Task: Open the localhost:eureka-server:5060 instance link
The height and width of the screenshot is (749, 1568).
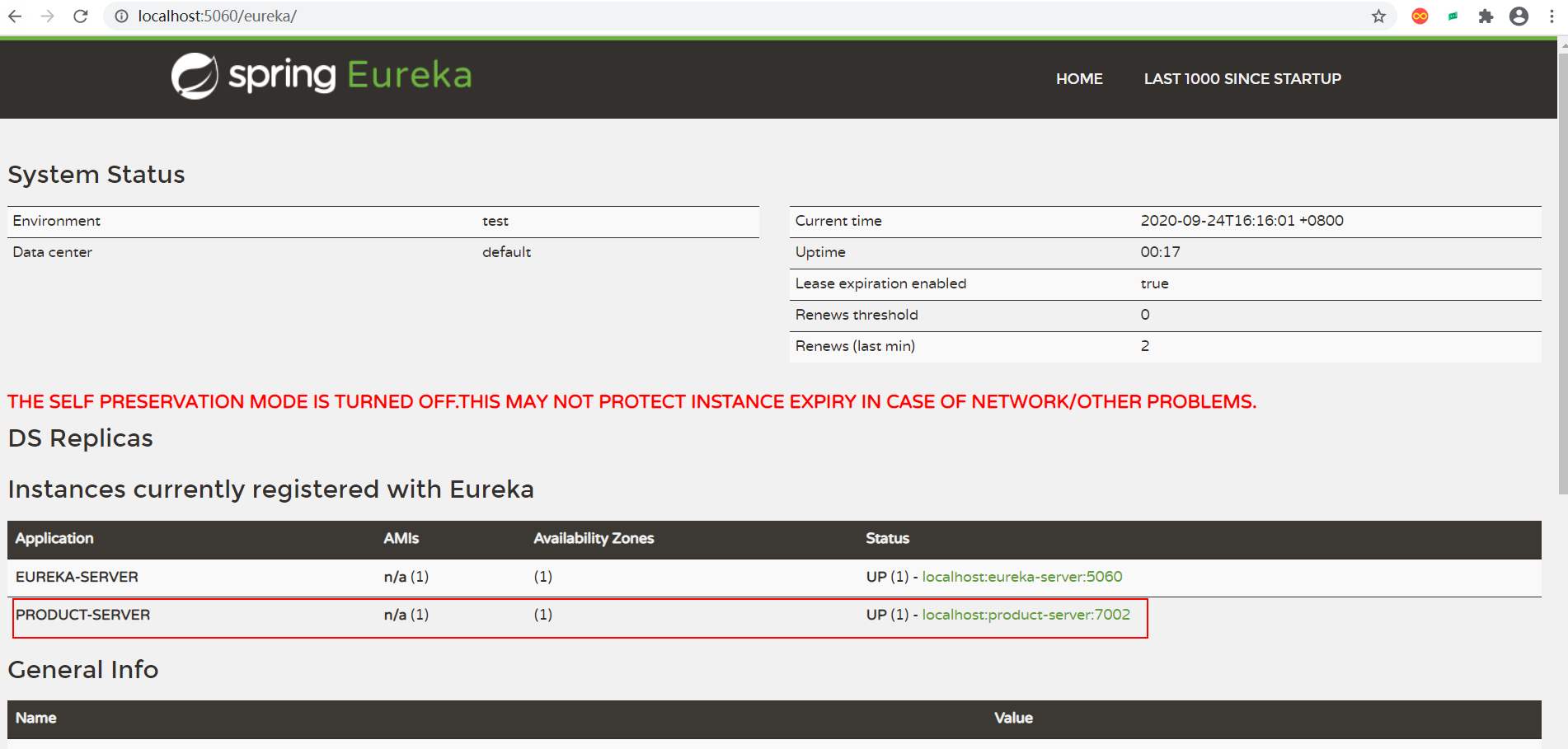Action: tap(1022, 577)
